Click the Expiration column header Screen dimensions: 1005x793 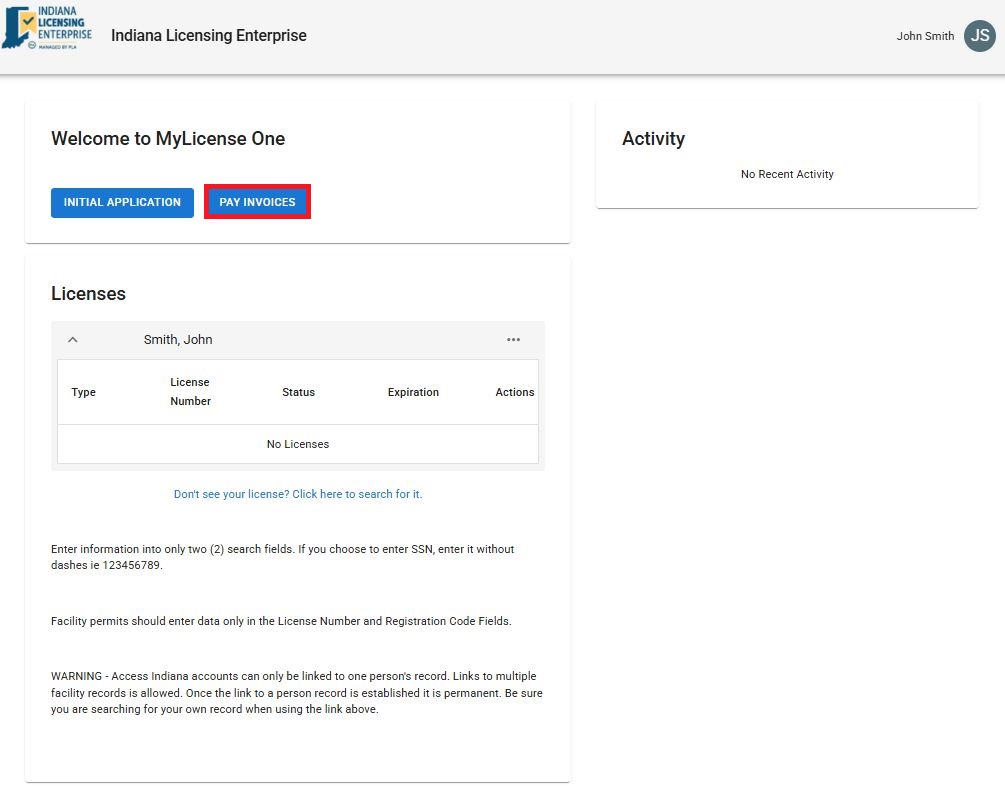coord(413,392)
